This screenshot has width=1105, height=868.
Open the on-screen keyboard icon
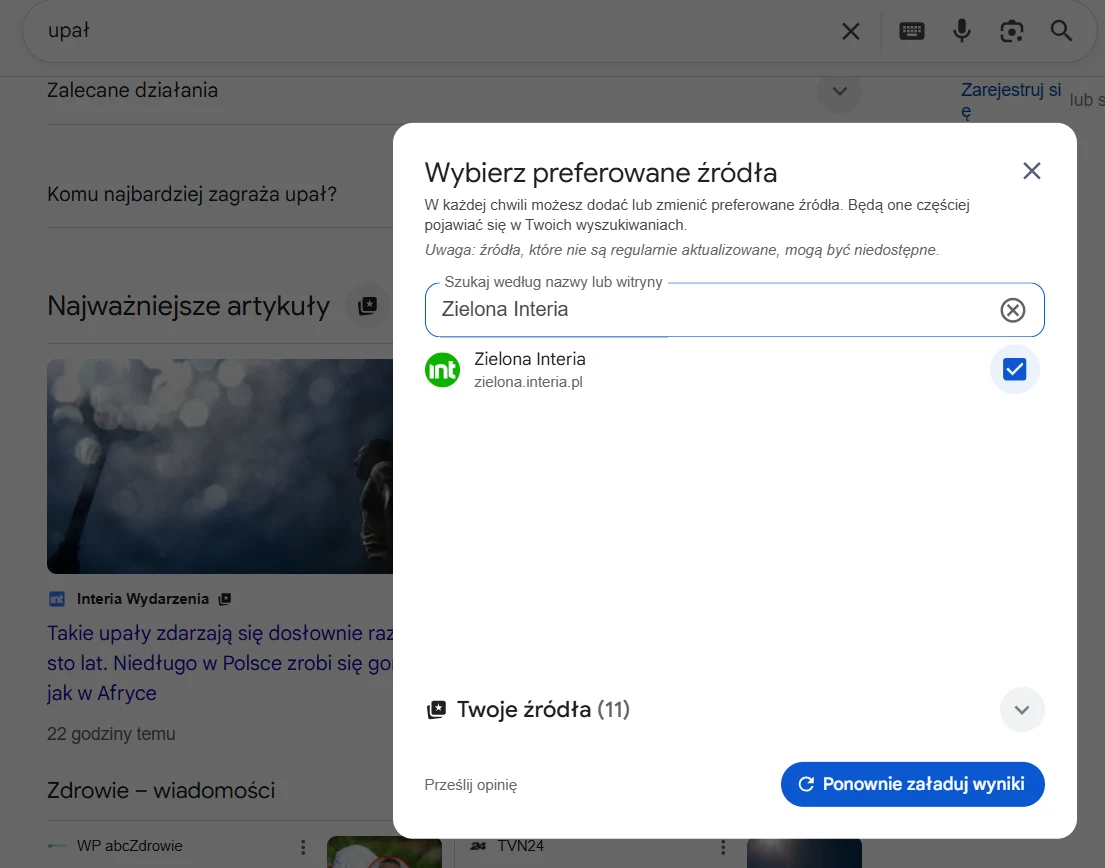tap(912, 31)
